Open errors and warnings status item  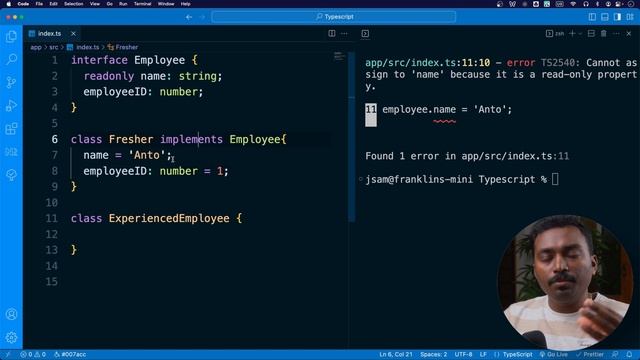(x=33, y=354)
